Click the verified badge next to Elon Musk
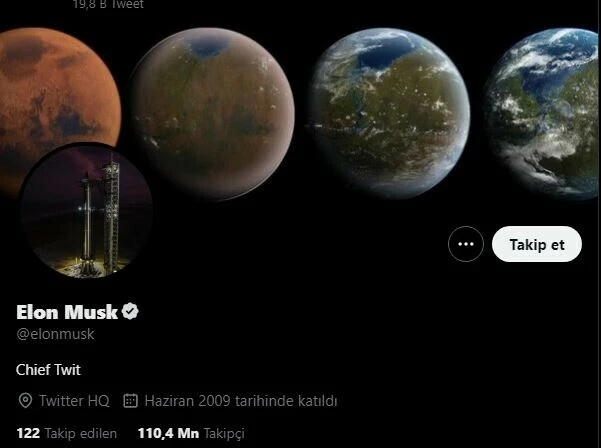601x448 pixels. pyautogui.click(x=130, y=311)
